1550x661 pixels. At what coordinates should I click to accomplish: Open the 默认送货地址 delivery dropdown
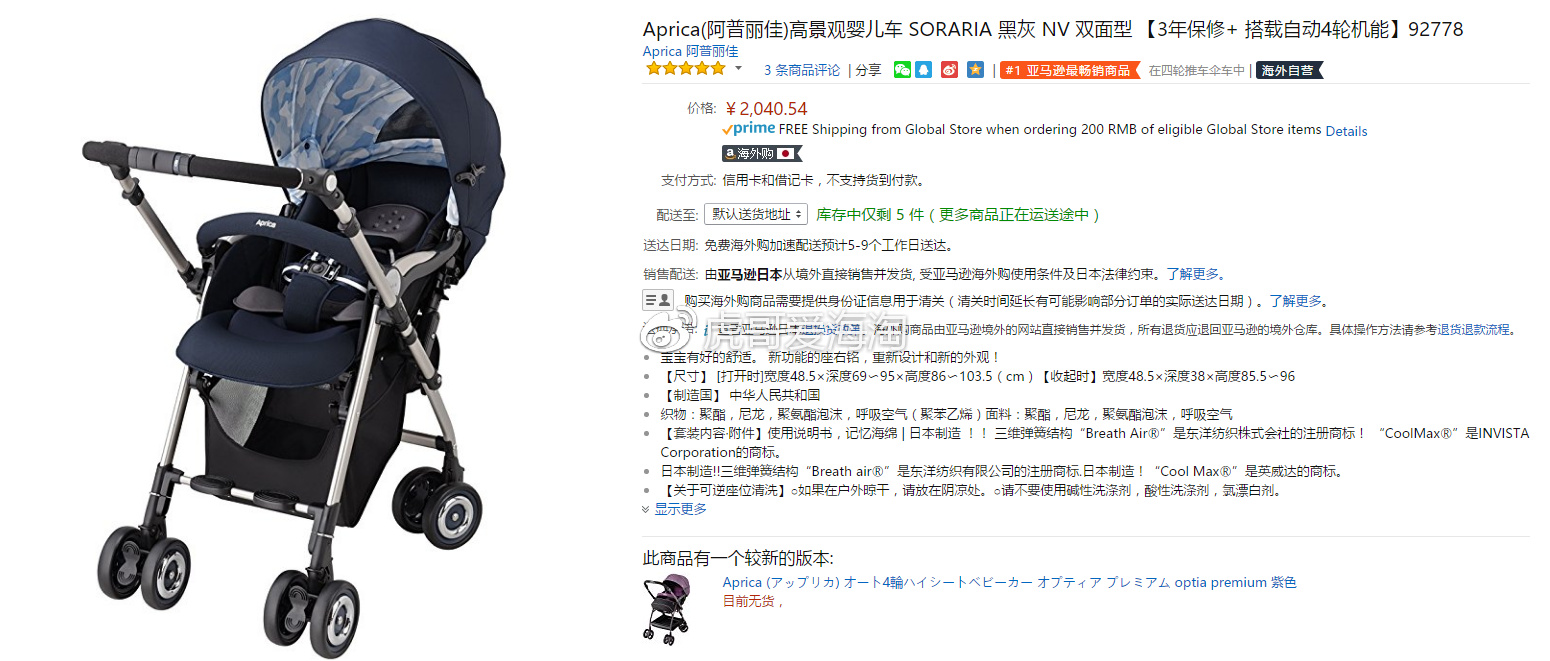coord(755,214)
